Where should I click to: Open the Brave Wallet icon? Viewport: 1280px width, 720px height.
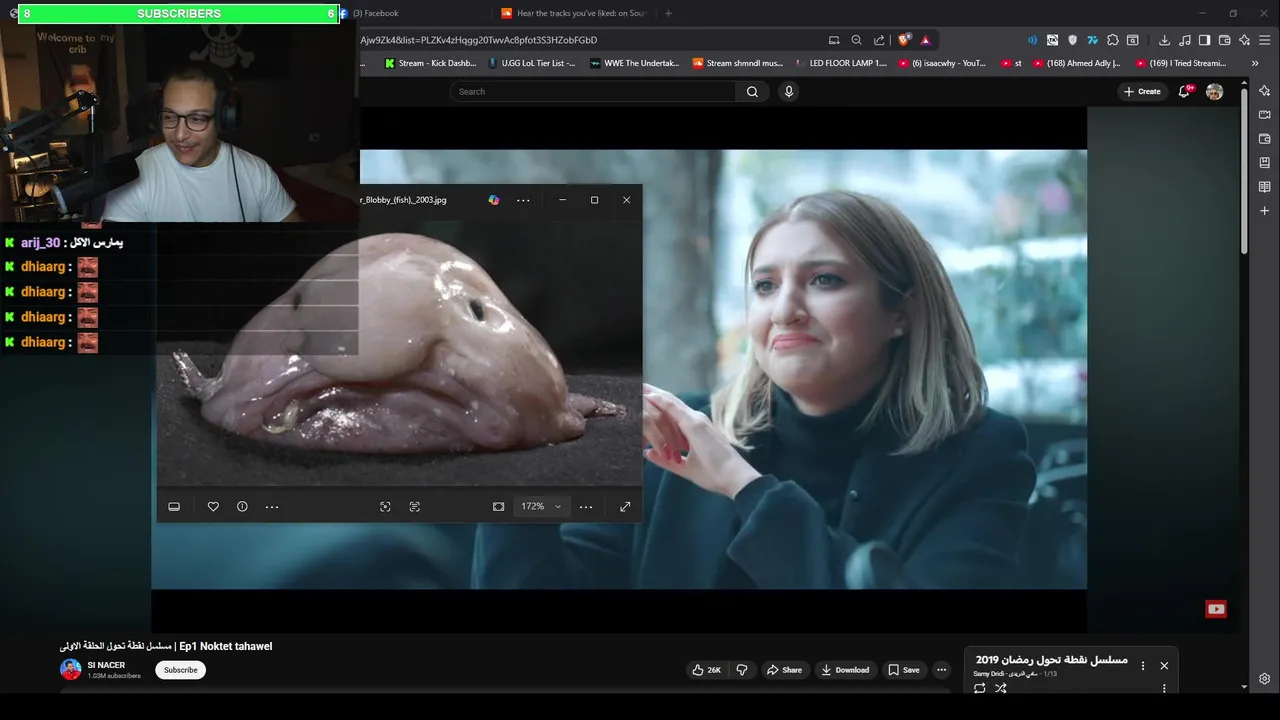pos(1224,40)
